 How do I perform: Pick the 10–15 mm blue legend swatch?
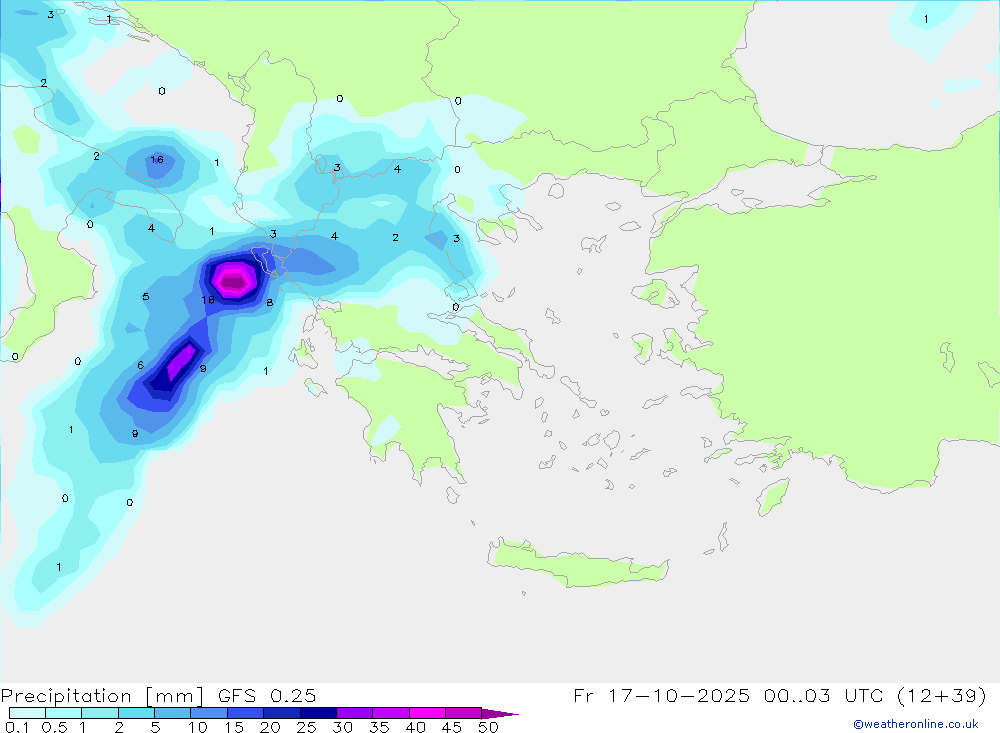coord(209,713)
